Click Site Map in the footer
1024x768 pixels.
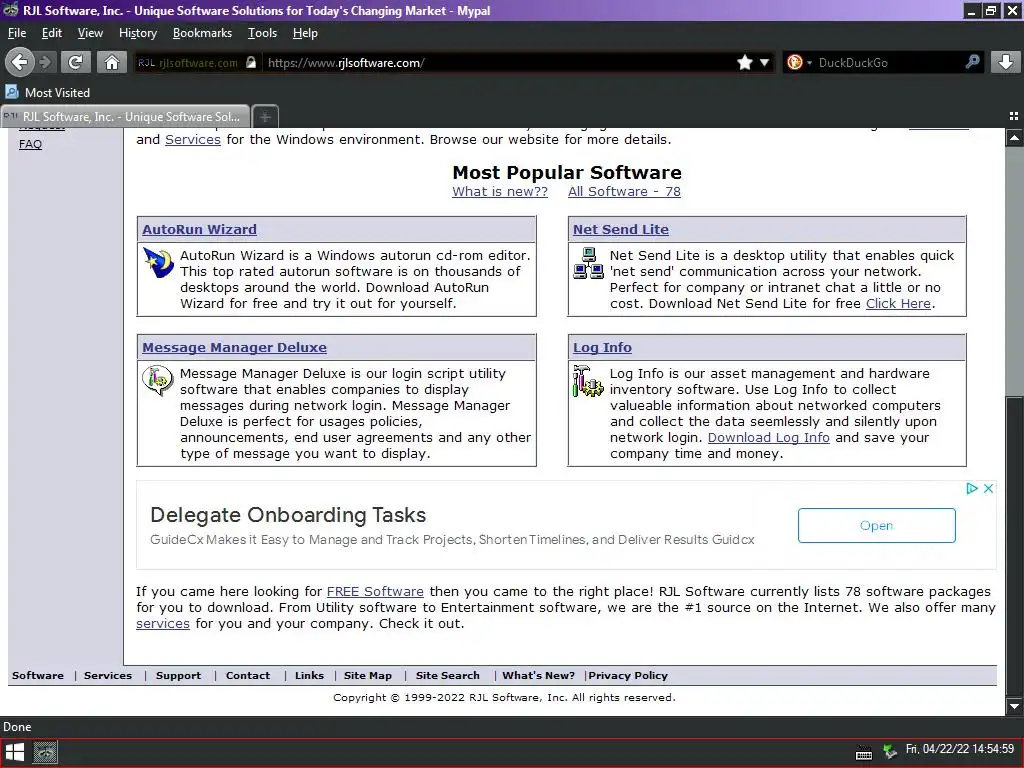[368, 675]
